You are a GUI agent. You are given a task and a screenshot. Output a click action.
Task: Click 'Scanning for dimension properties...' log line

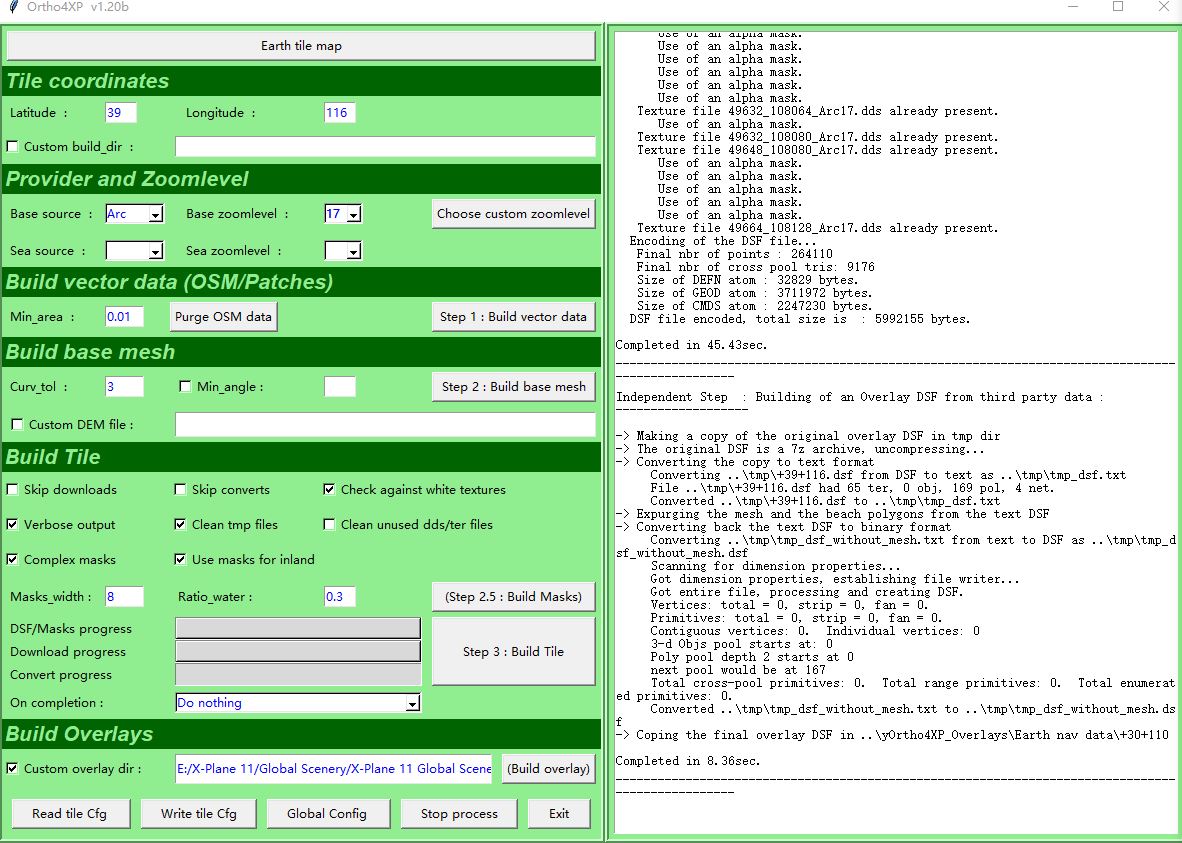[x=775, y=566]
